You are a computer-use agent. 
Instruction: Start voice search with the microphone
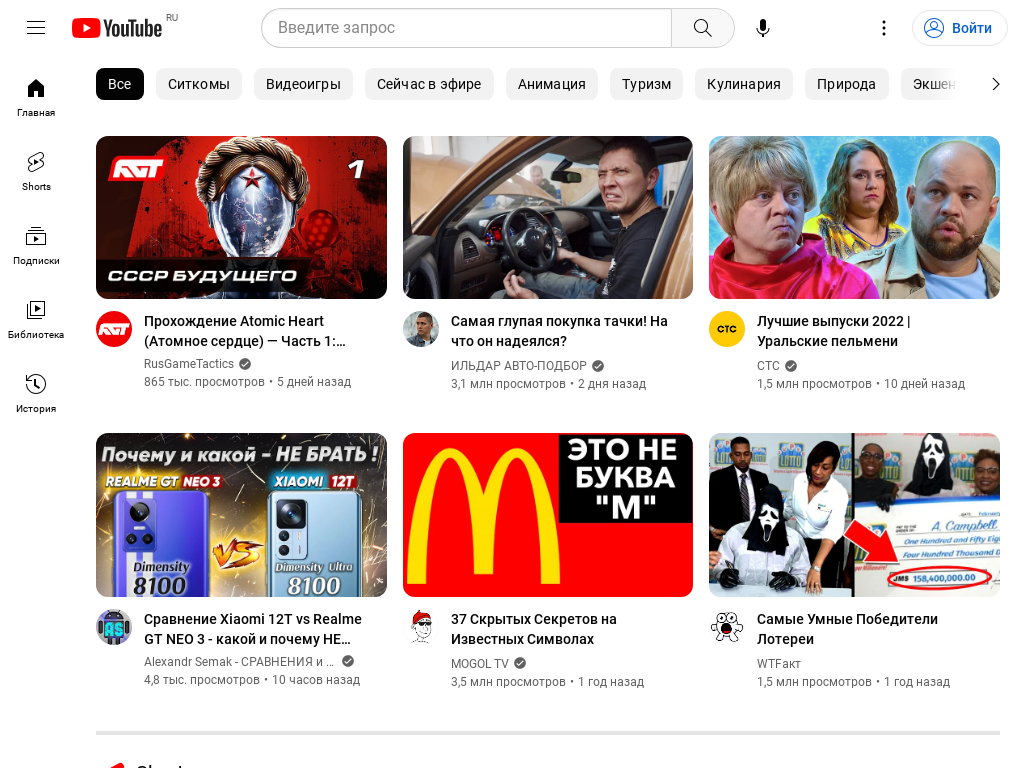[x=762, y=28]
